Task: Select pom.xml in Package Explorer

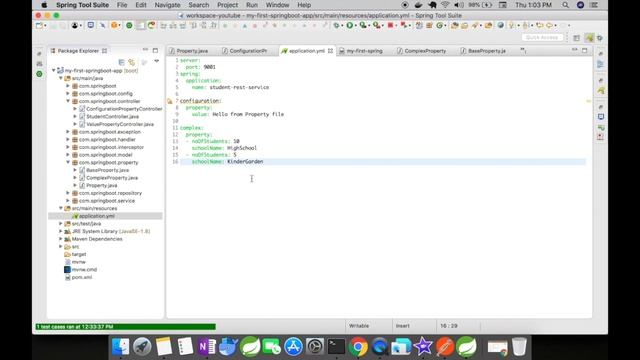Action: [82, 277]
